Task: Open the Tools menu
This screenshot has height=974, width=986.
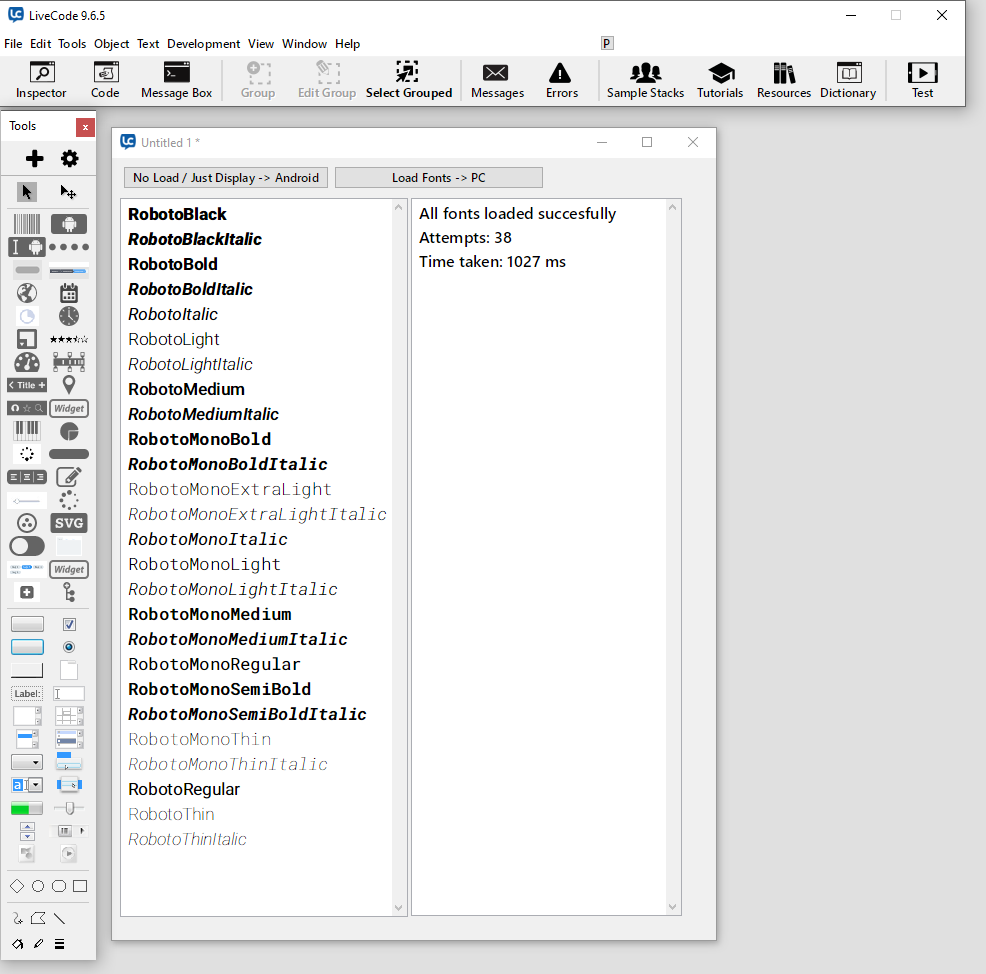Action: (x=72, y=44)
